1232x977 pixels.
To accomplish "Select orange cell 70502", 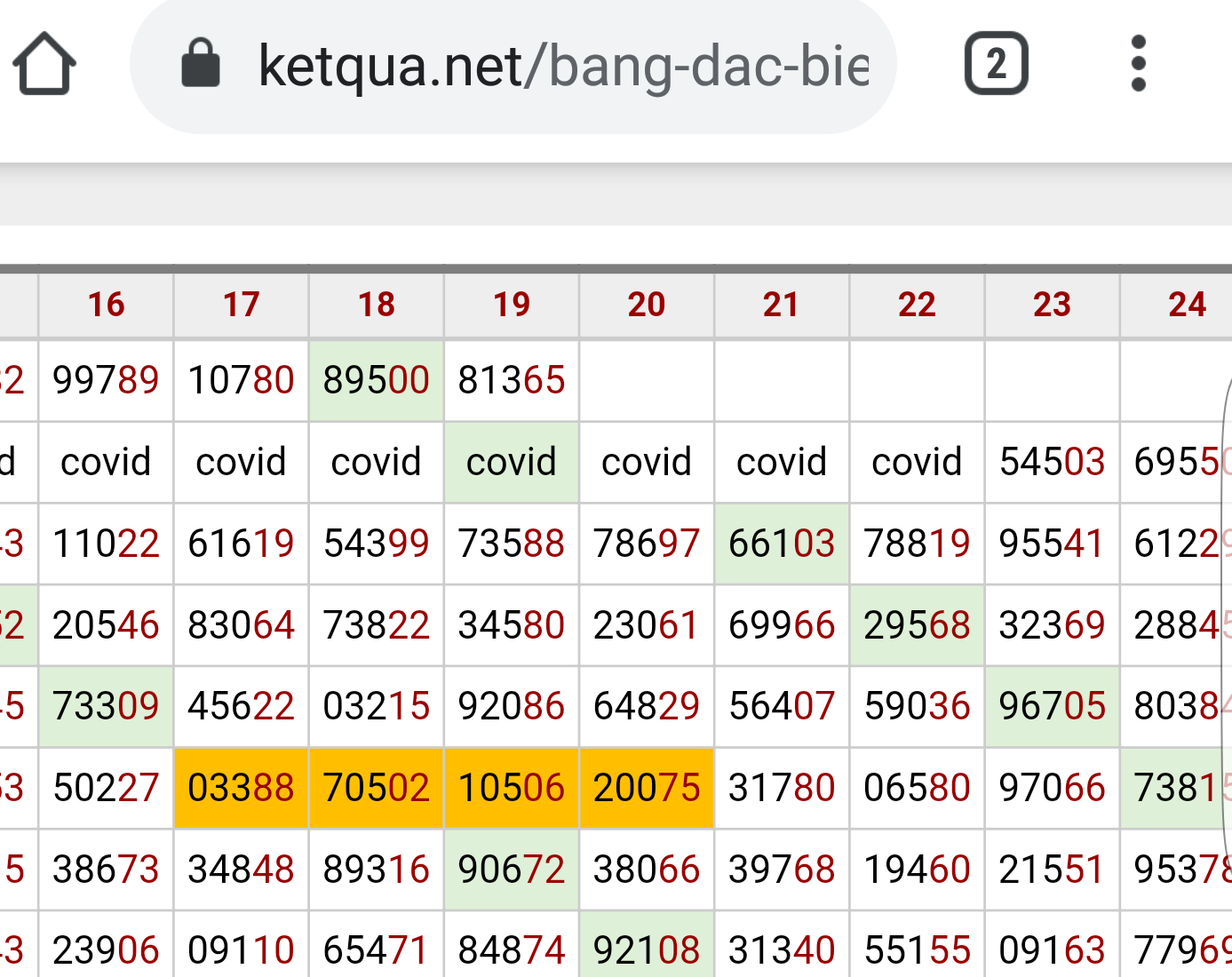I will pyautogui.click(x=376, y=788).
